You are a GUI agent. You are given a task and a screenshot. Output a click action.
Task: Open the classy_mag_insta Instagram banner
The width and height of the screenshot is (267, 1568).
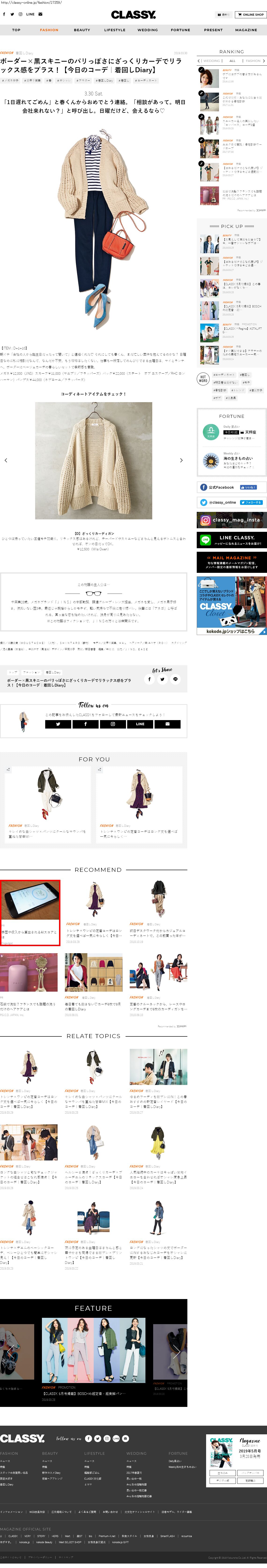[x=231, y=520]
